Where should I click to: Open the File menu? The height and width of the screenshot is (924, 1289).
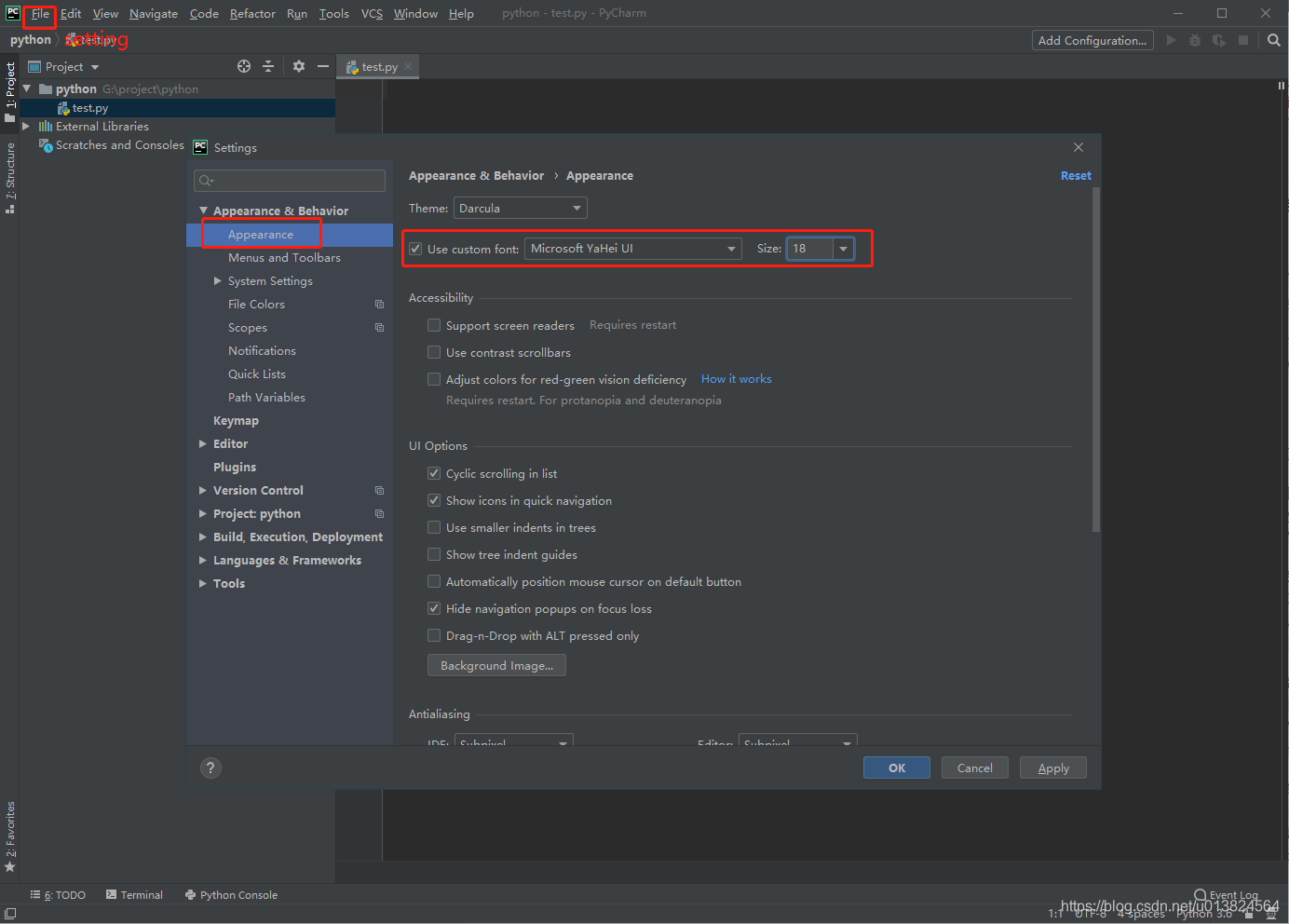pos(40,13)
